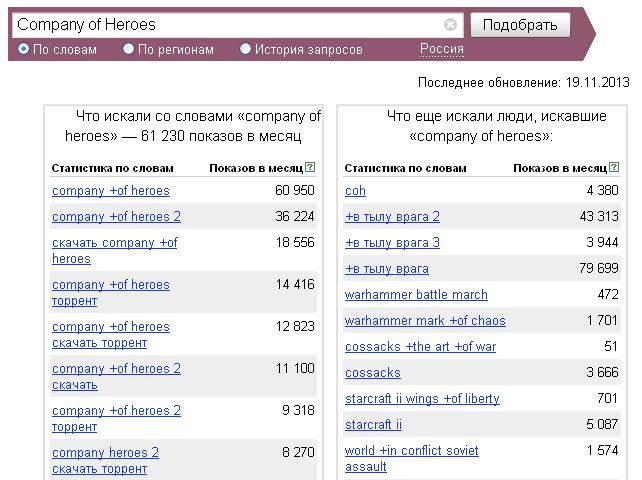Select the По регионам radio button
The width and height of the screenshot is (642, 480).
click(x=128, y=49)
